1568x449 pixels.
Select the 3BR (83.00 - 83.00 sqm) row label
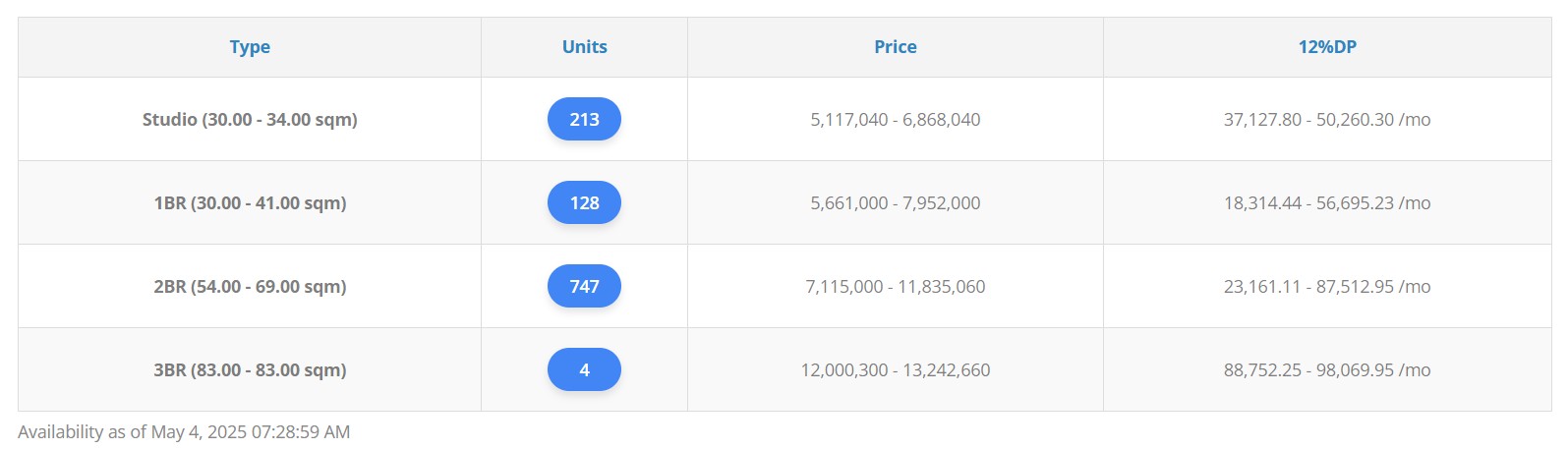(x=250, y=369)
